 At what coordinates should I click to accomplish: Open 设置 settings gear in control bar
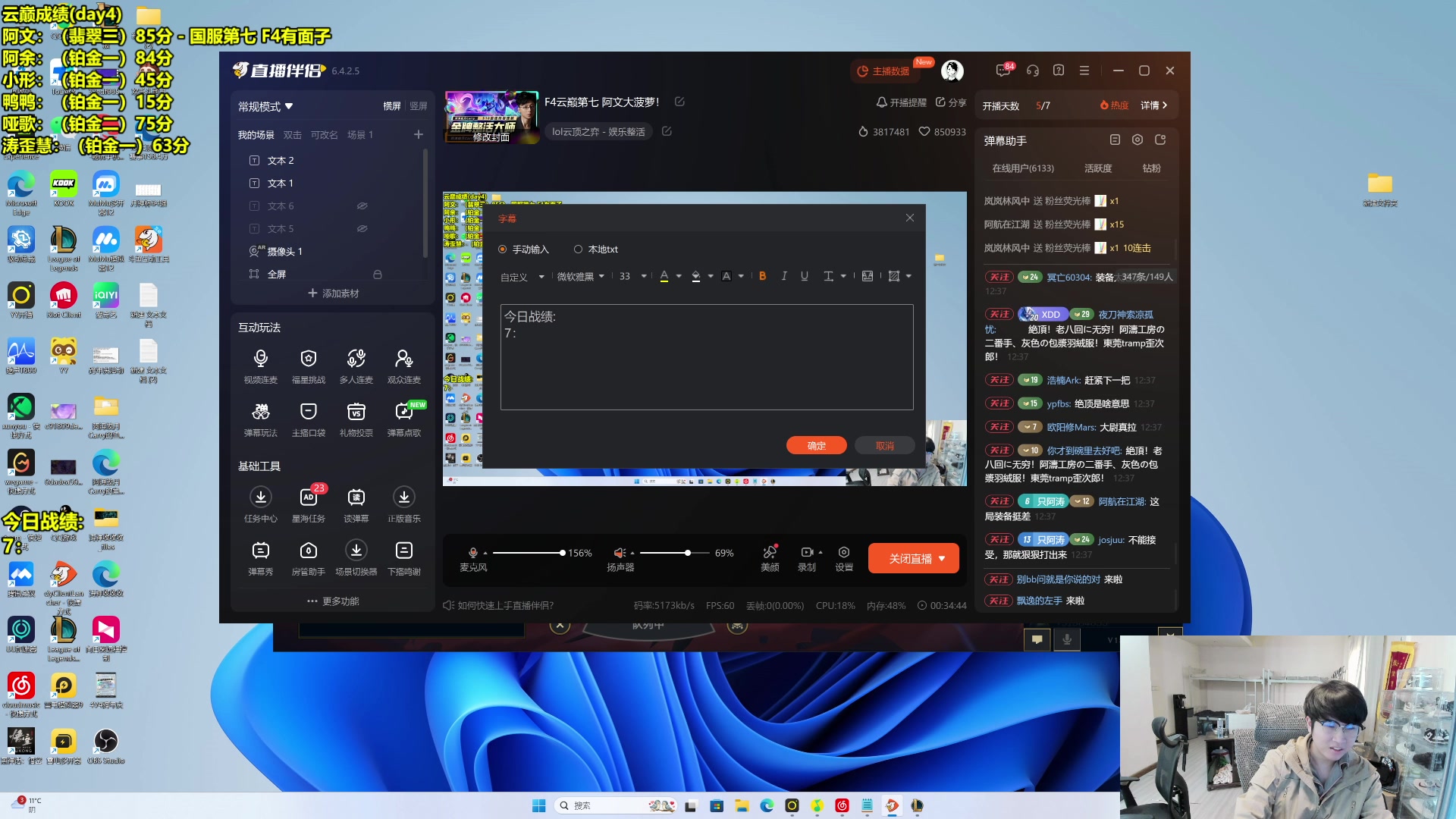click(x=844, y=558)
